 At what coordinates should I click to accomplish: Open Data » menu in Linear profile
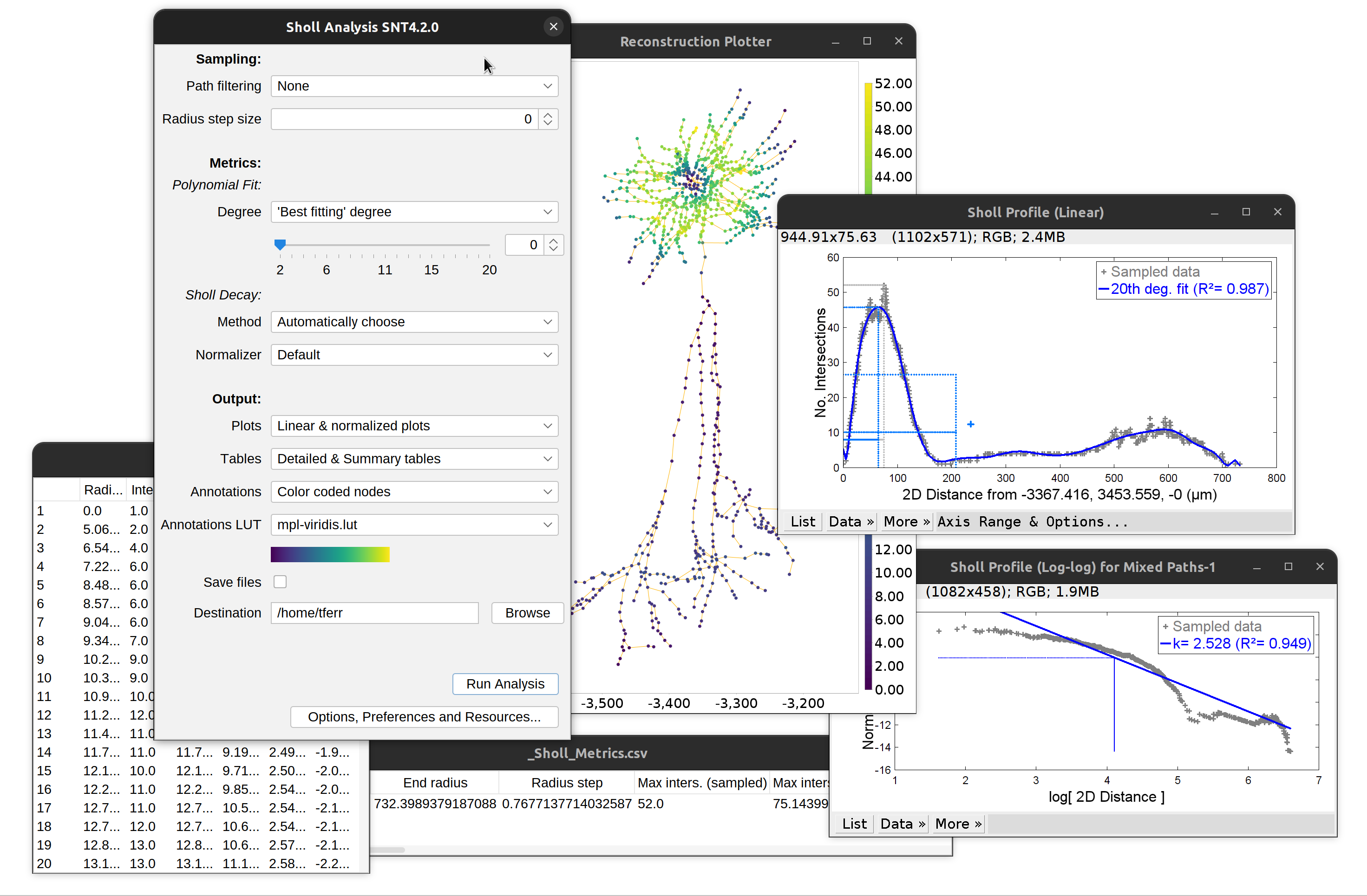point(850,522)
